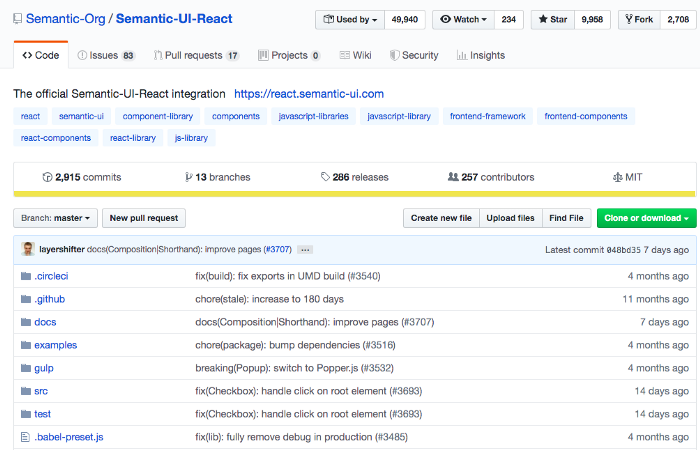View the 2,708 forks count
700x450 pixels.
pos(678,20)
